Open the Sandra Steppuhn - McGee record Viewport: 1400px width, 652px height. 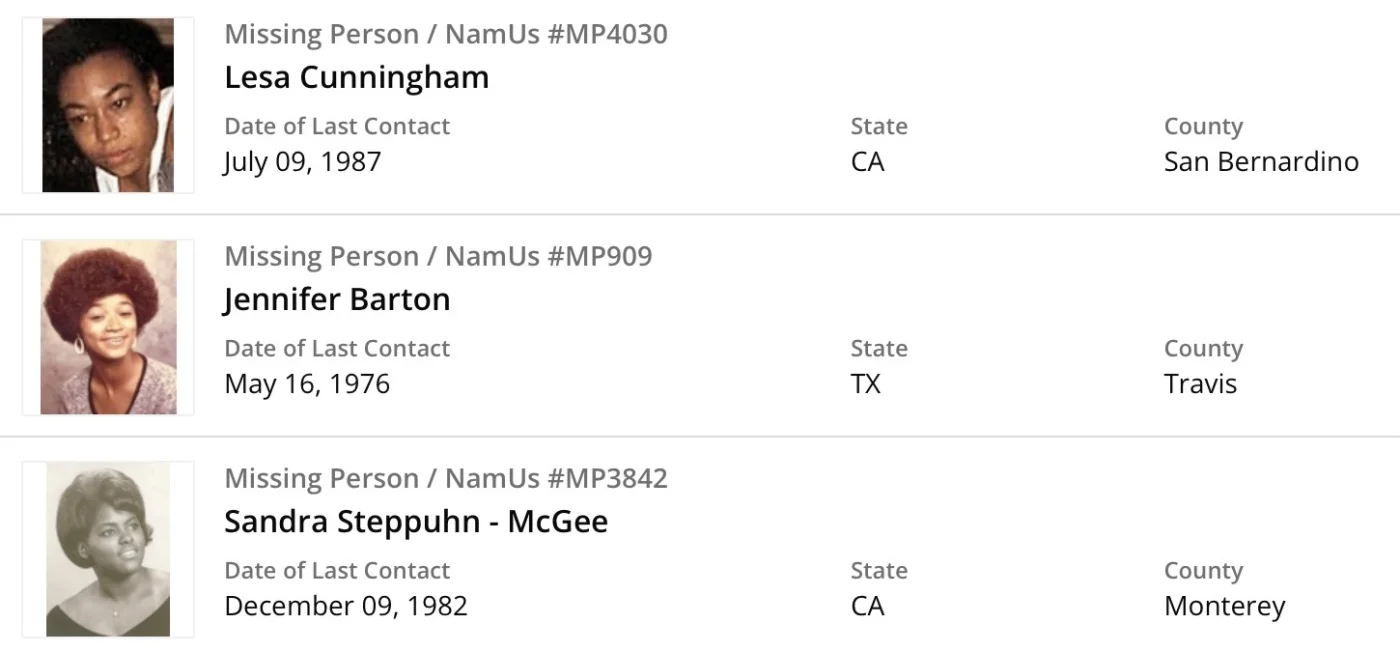(x=416, y=521)
